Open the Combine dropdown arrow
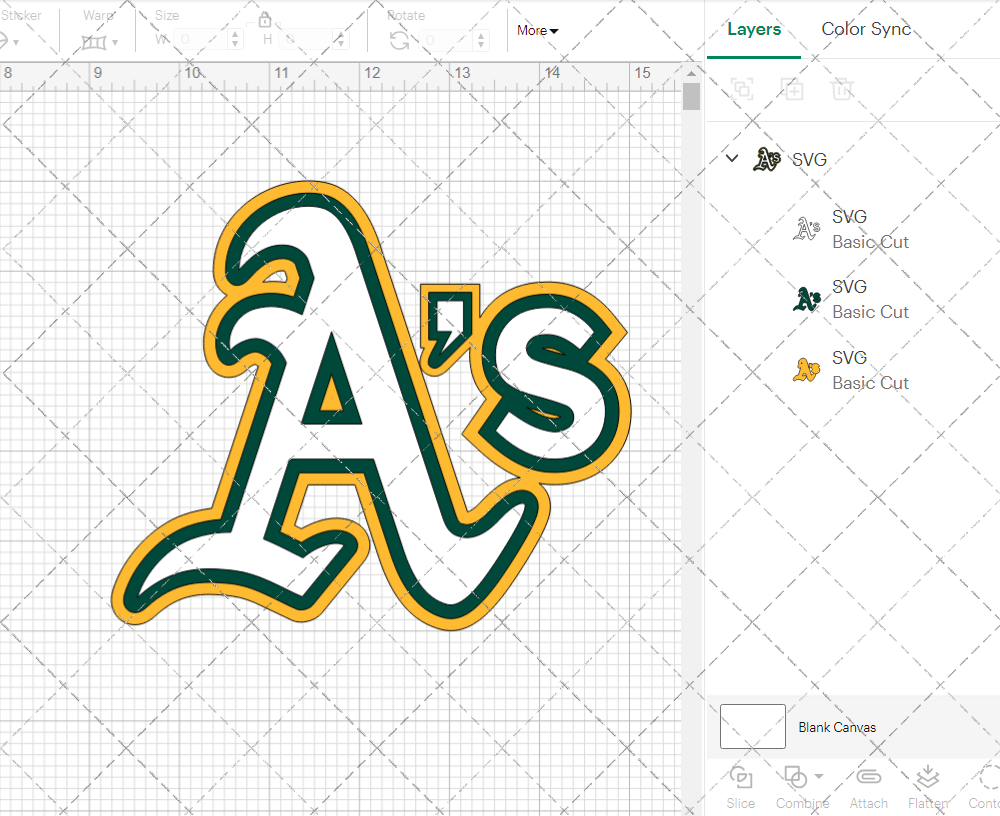The height and width of the screenshot is (816, 1000). tap(819, 777)
